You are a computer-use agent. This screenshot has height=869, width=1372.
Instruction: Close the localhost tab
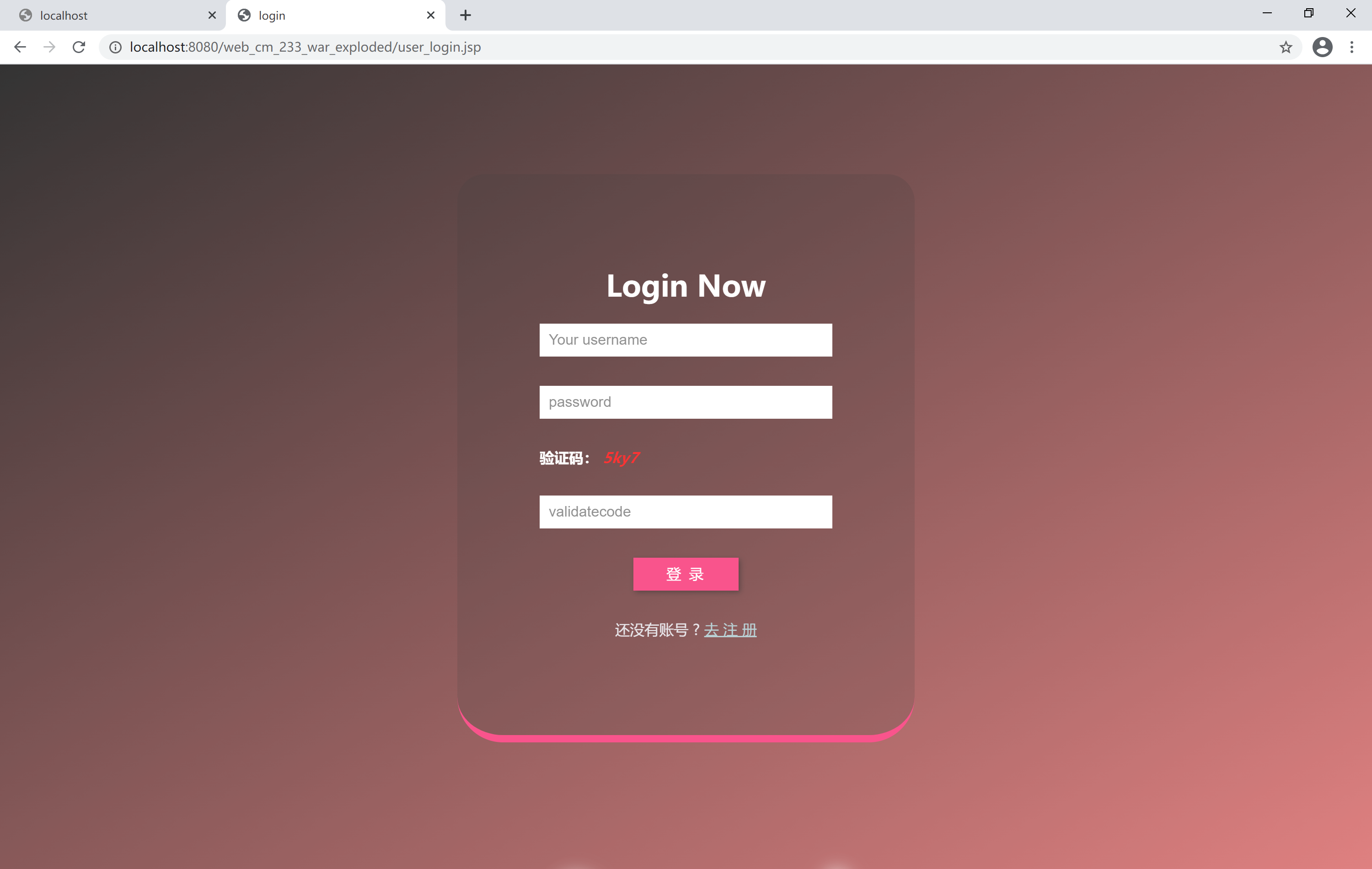[212, 16]
